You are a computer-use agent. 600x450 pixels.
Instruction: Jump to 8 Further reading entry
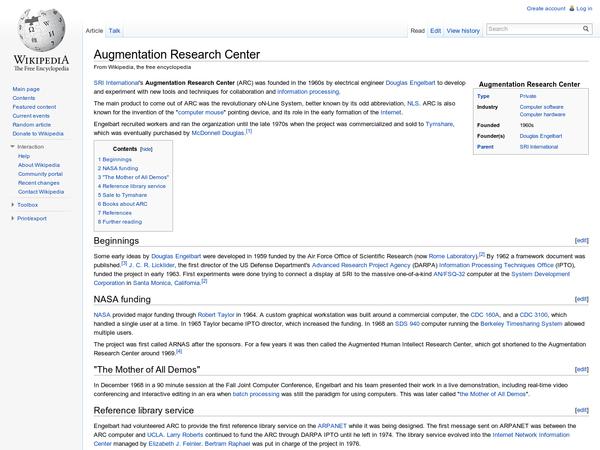119,222
